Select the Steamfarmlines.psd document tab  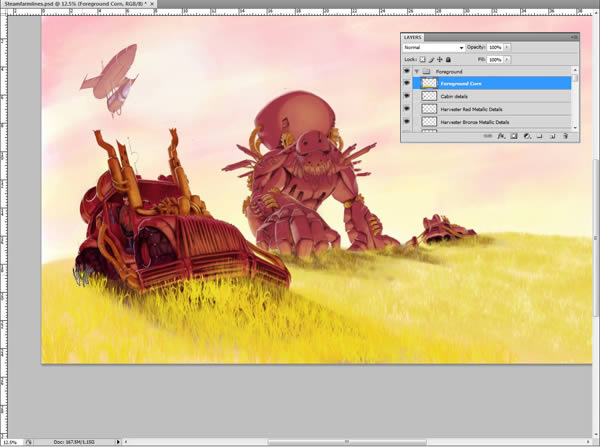(75, 3)
